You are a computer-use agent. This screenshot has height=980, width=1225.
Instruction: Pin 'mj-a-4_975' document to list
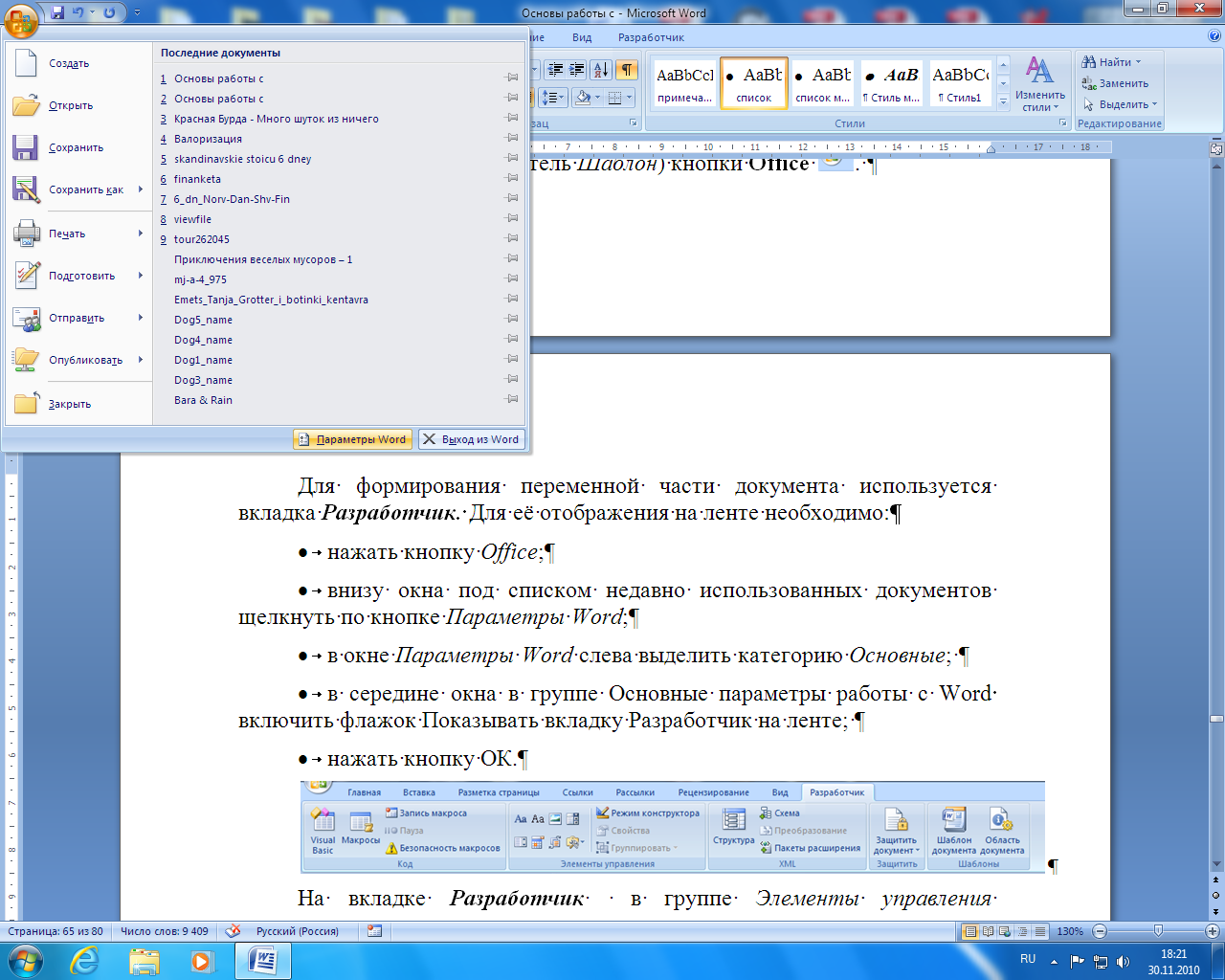coord(512,278)
